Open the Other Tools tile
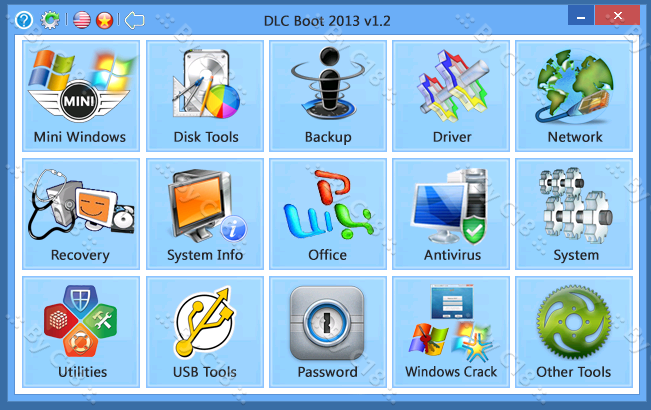Viewport: 651px width, 410px height. pos(574,332)
